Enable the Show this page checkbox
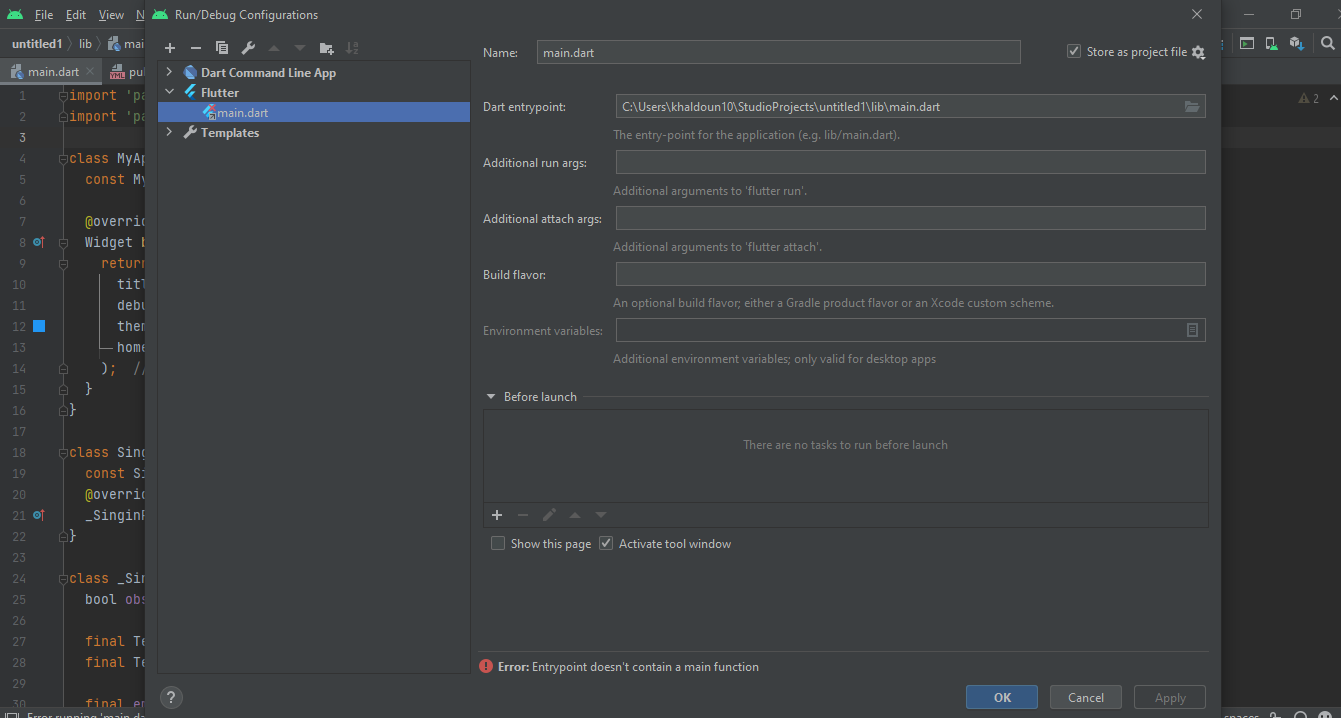 (x=498, y=544)
